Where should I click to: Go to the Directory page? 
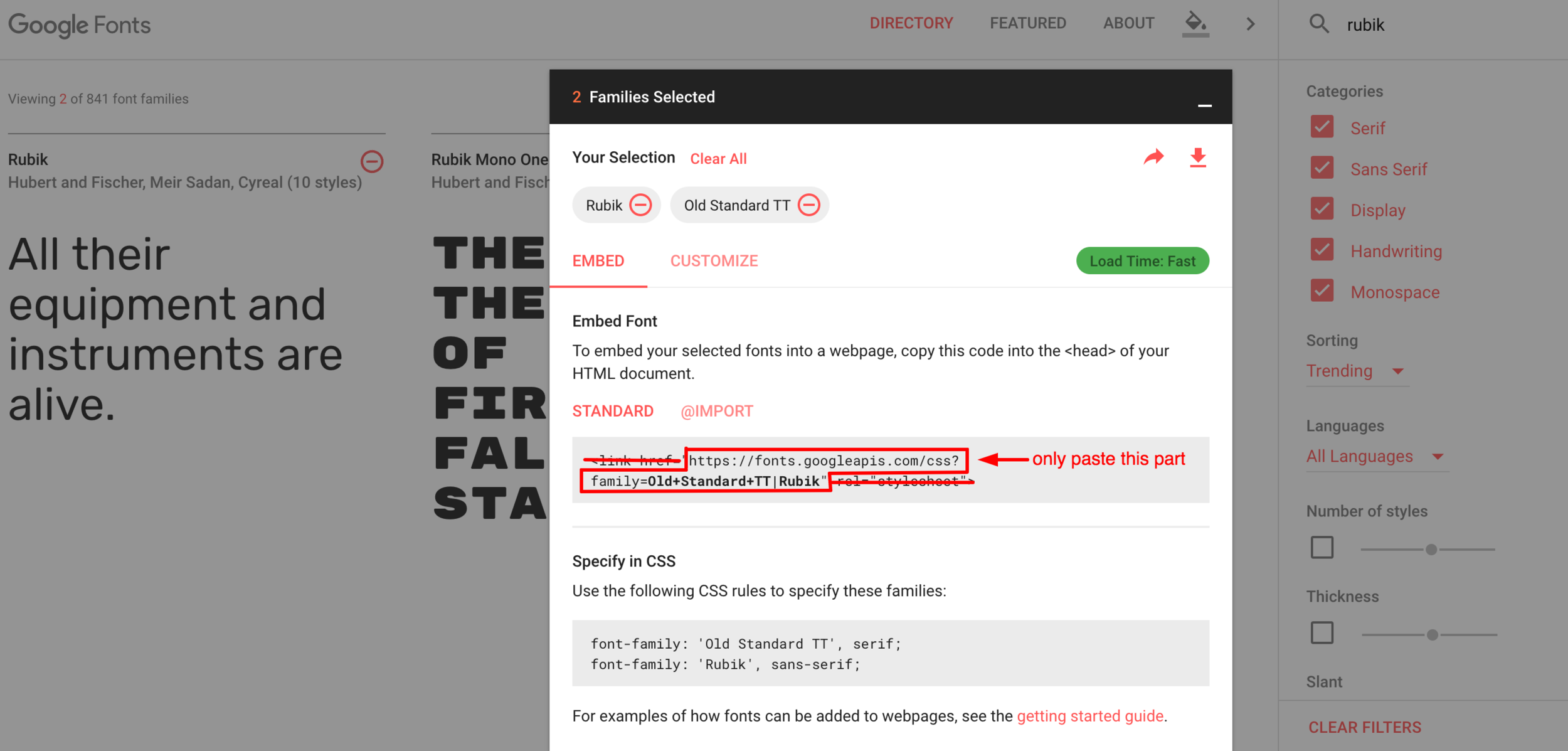tap(911, 23)
